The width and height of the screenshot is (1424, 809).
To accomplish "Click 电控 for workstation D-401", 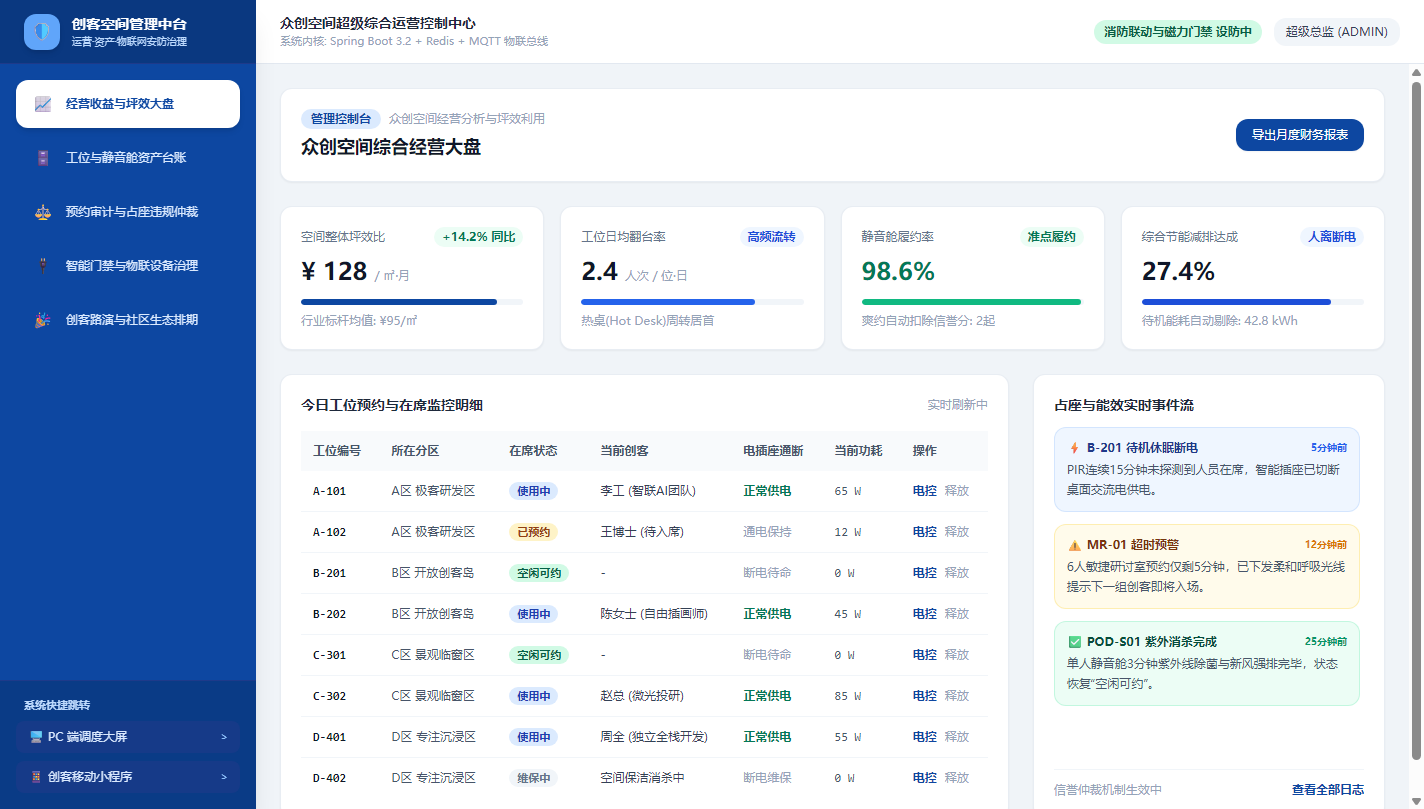I will (925, 737).
